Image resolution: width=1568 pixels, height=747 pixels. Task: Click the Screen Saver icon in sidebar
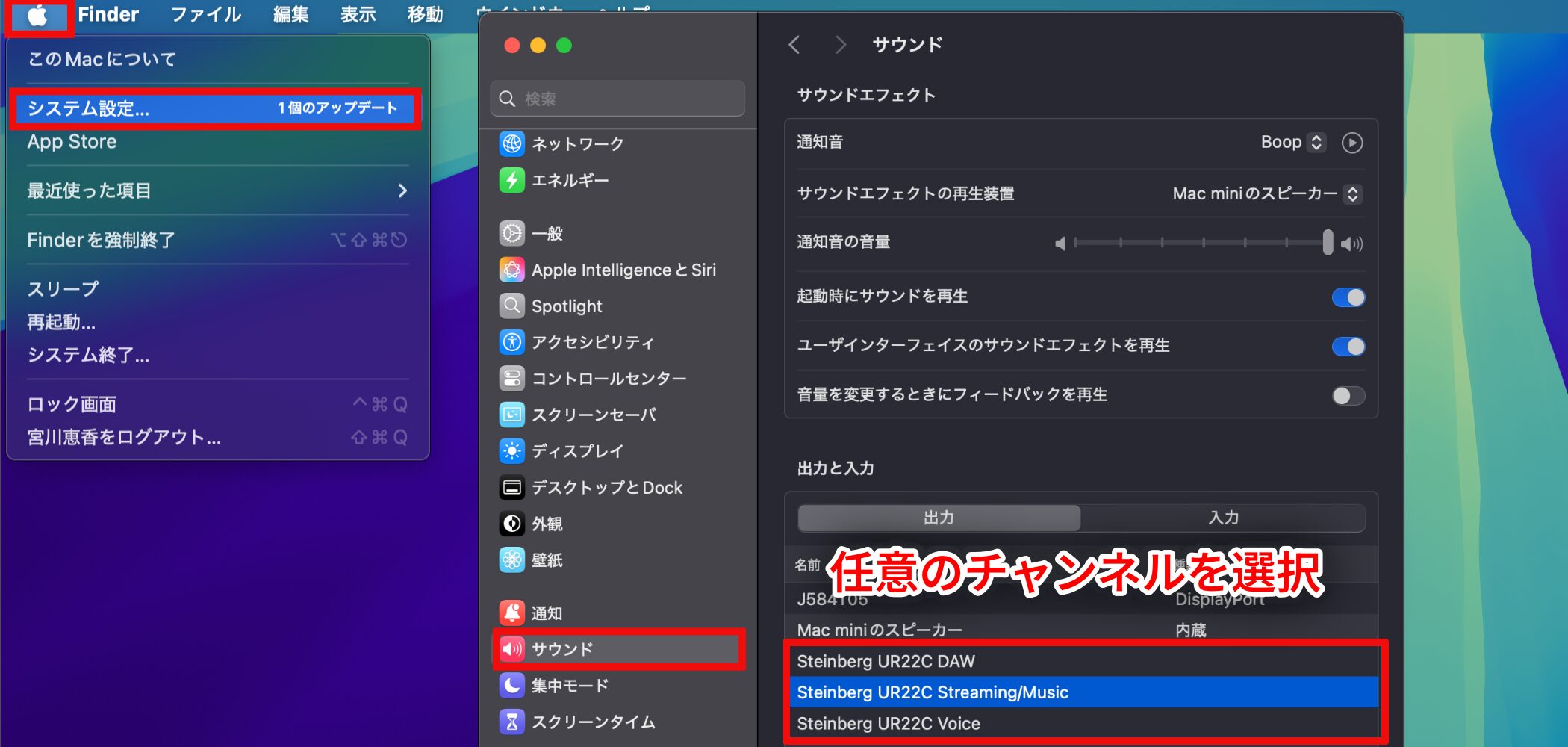[512, 415]
